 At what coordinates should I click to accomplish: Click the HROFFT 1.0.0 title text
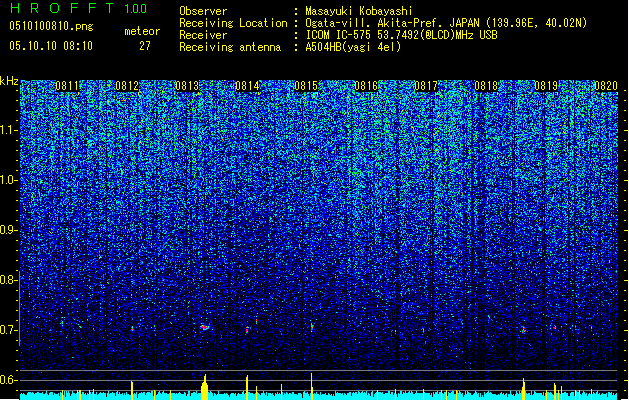[78, 8]
